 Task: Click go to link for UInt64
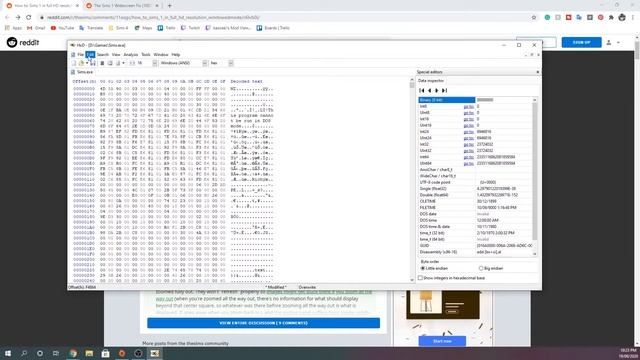tap(469, 164)
